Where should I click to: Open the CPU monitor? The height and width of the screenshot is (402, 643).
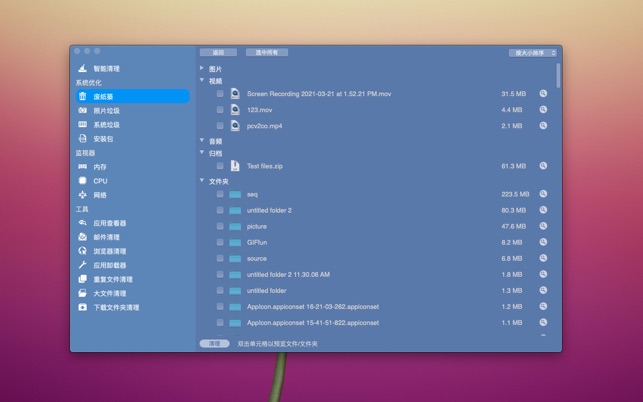[x=100, y=181]
